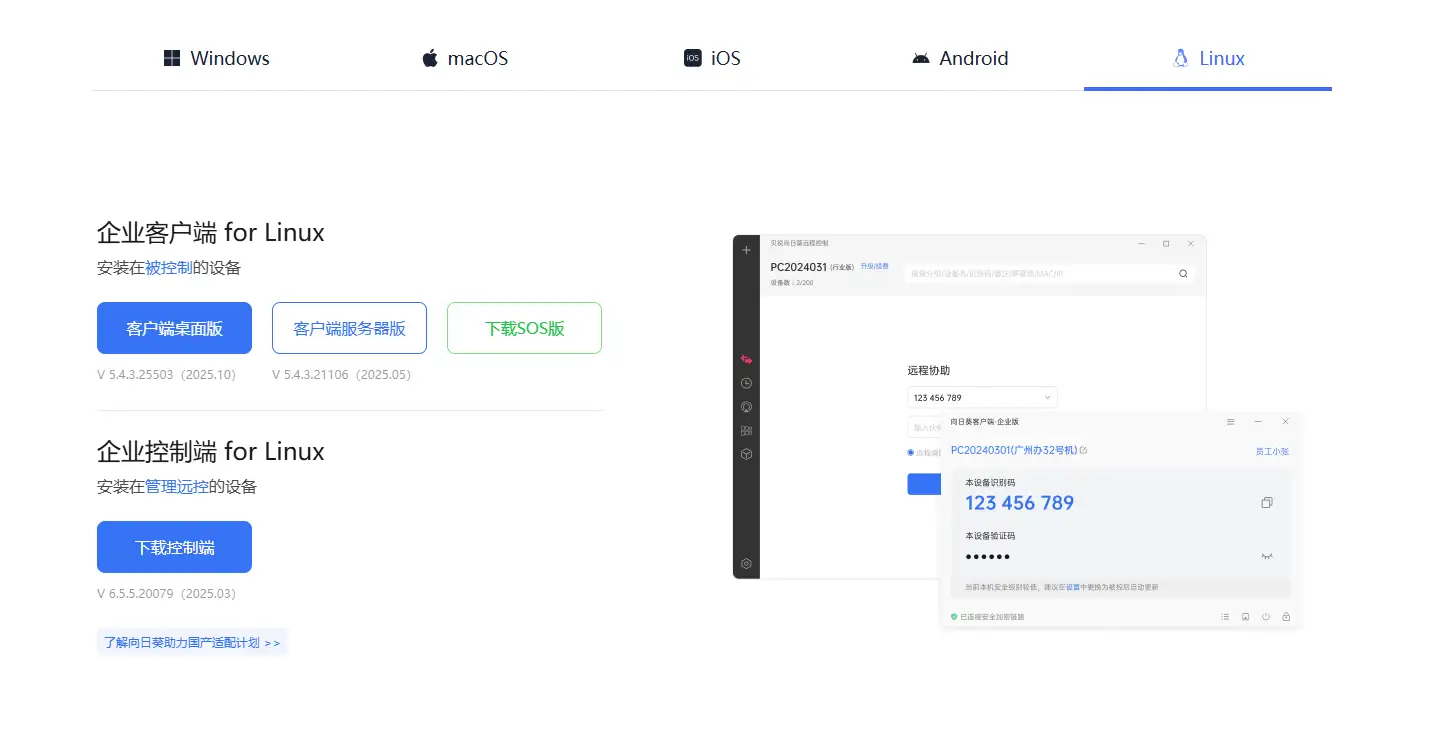
Task: Click the power icon in the client status bar
Action: click(1265, 617)
